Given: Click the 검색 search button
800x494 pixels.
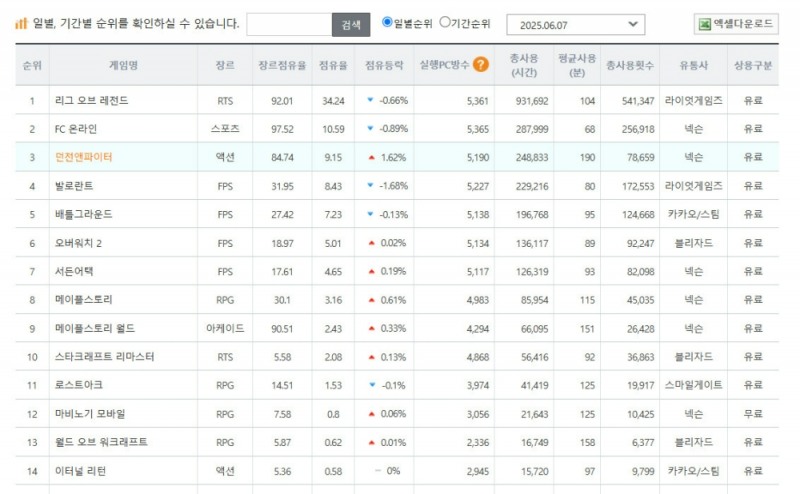Looking at the screenshot, I should pos(351,24).
